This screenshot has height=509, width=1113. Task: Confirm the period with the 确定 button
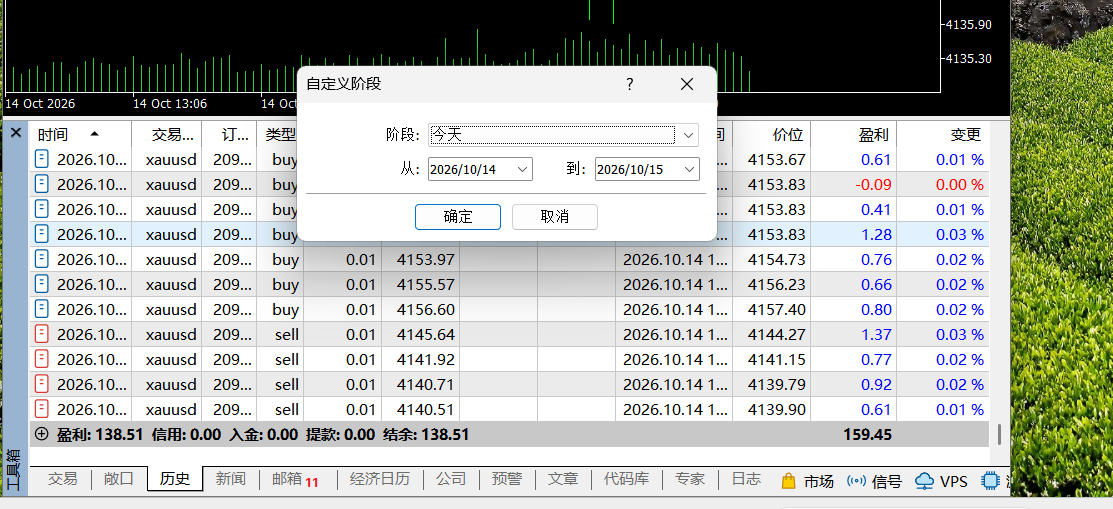click(x=458, y=217)
